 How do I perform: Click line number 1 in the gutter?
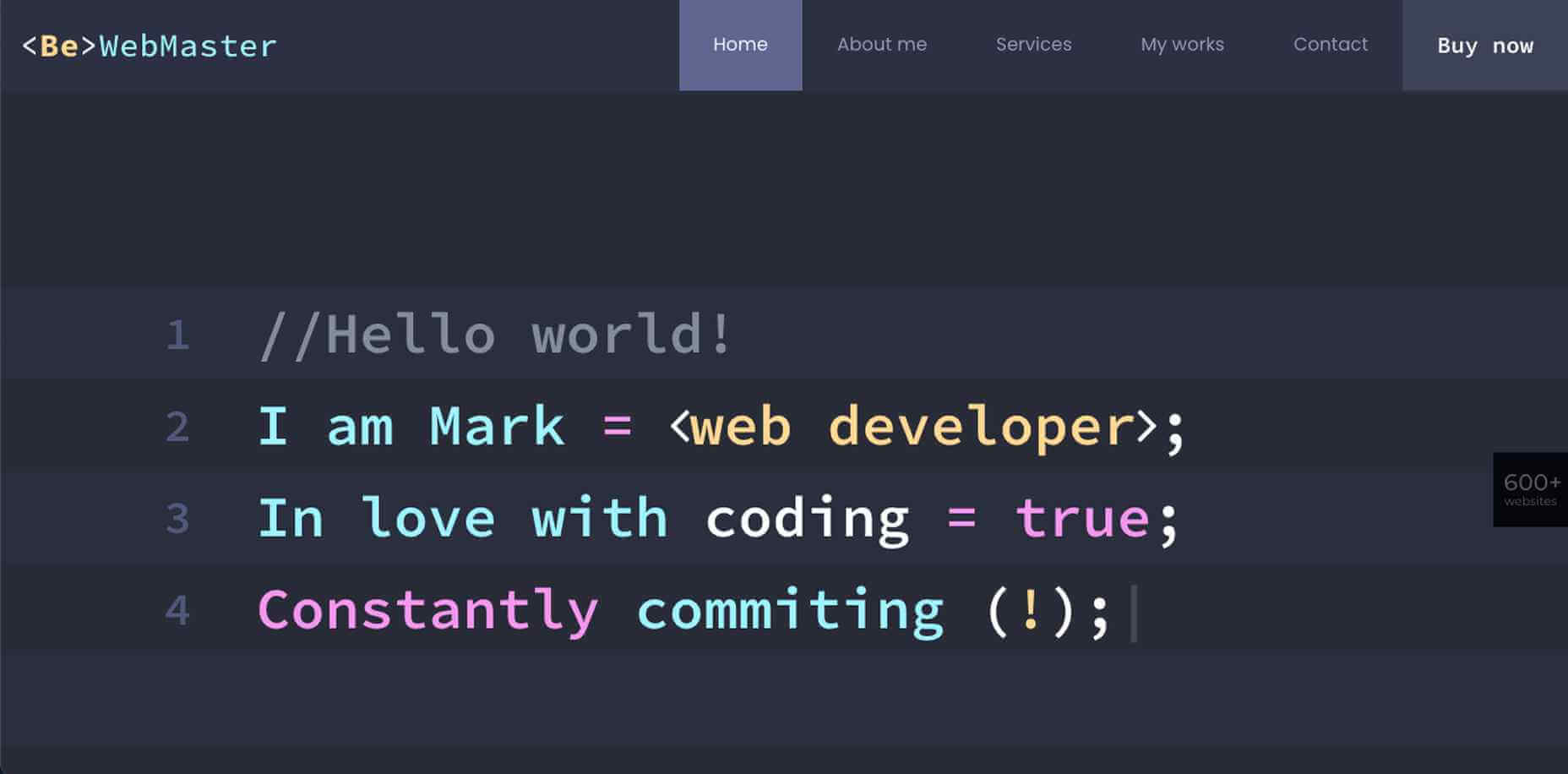pyautogui.click(x=177, y=335)
